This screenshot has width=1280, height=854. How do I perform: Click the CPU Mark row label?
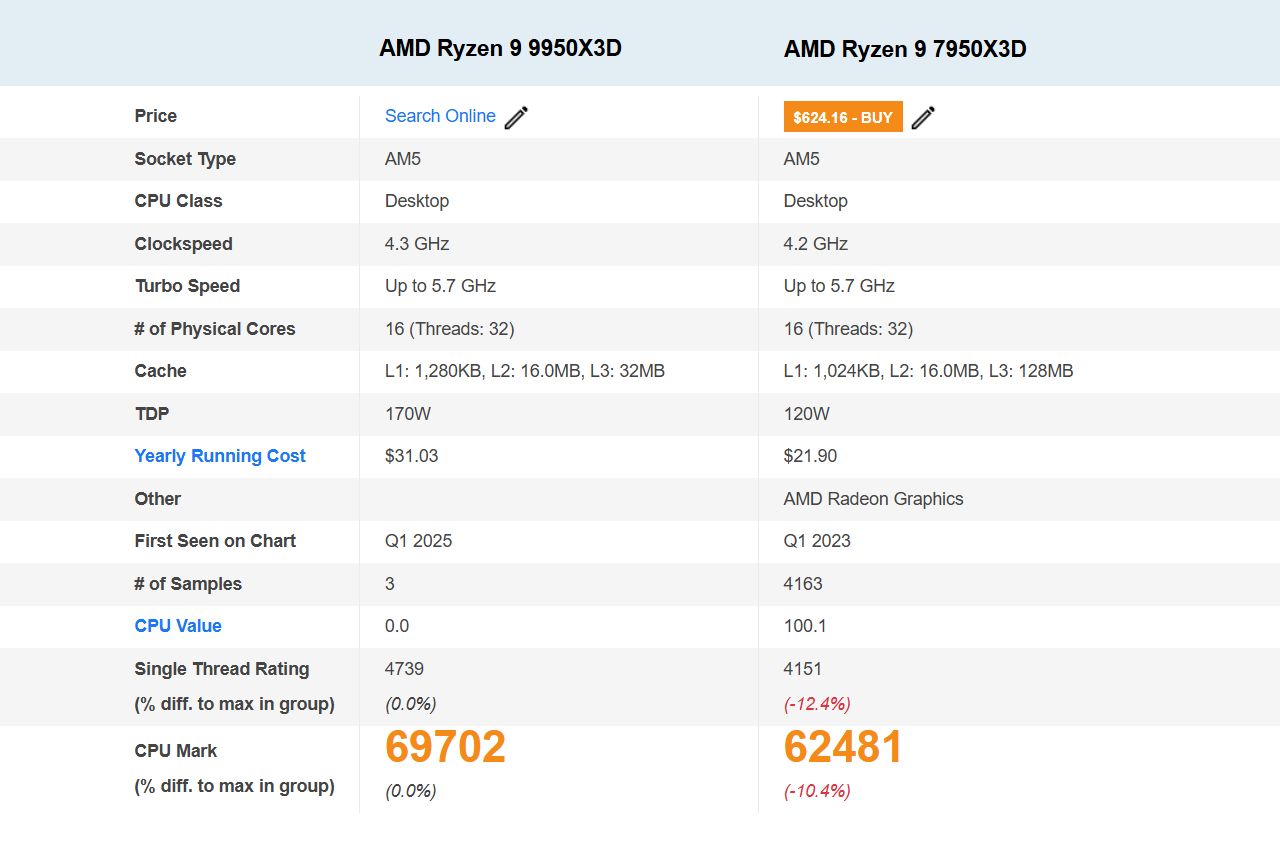[x=176, y=751]
